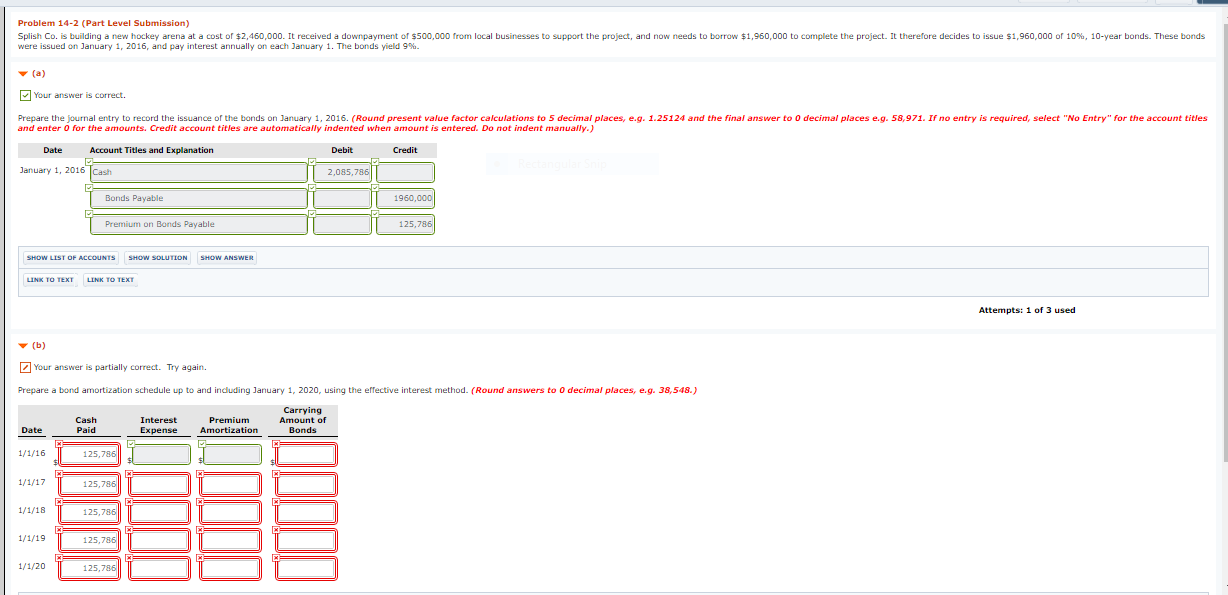Viewport: 1228px width, 595px height.
Task: Click the red X icon above 1/1/16 Cash Paid entry
Action: pos(58,444)
